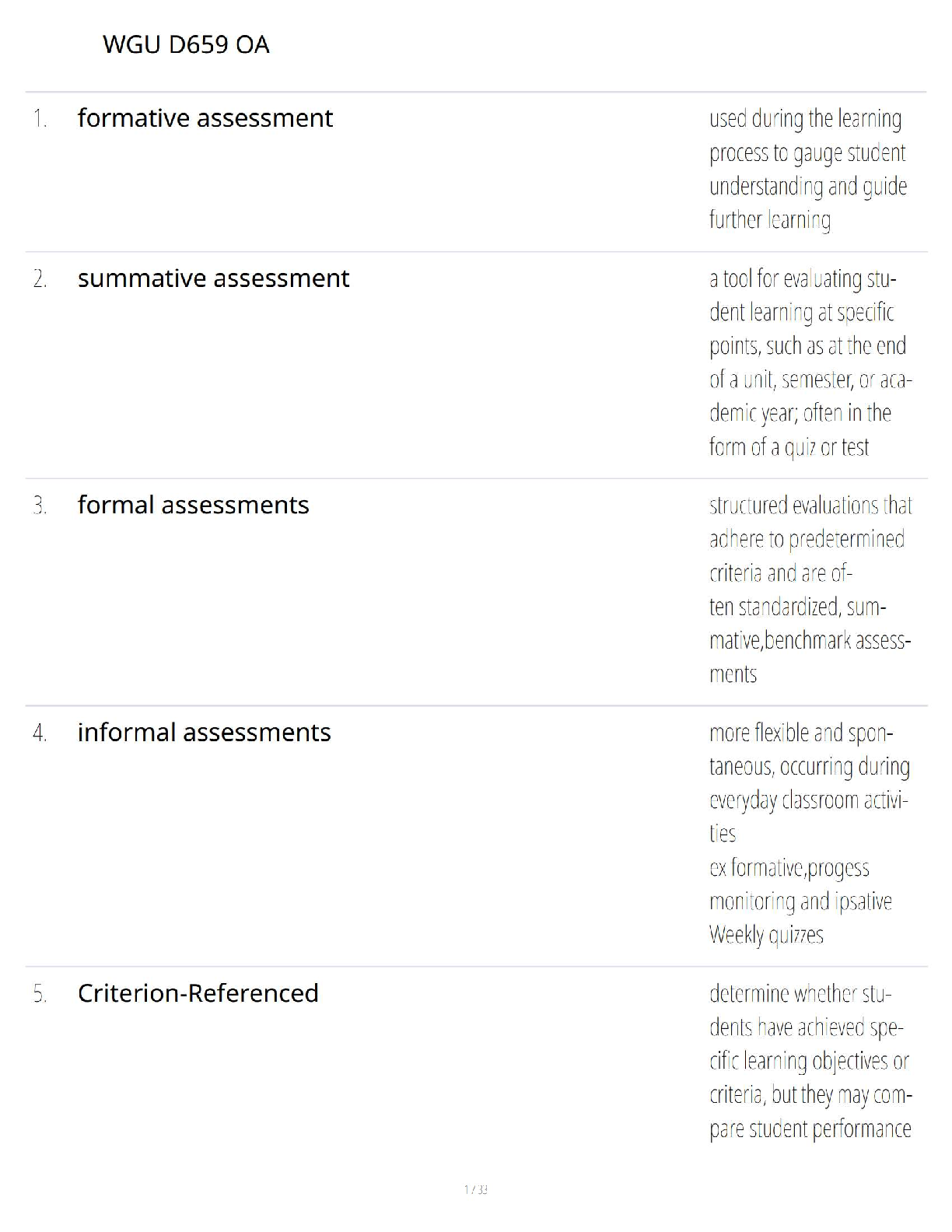Click the number 1 list marker
The height and width of the screenshot is (1232, 952).
tap(40, 119)
